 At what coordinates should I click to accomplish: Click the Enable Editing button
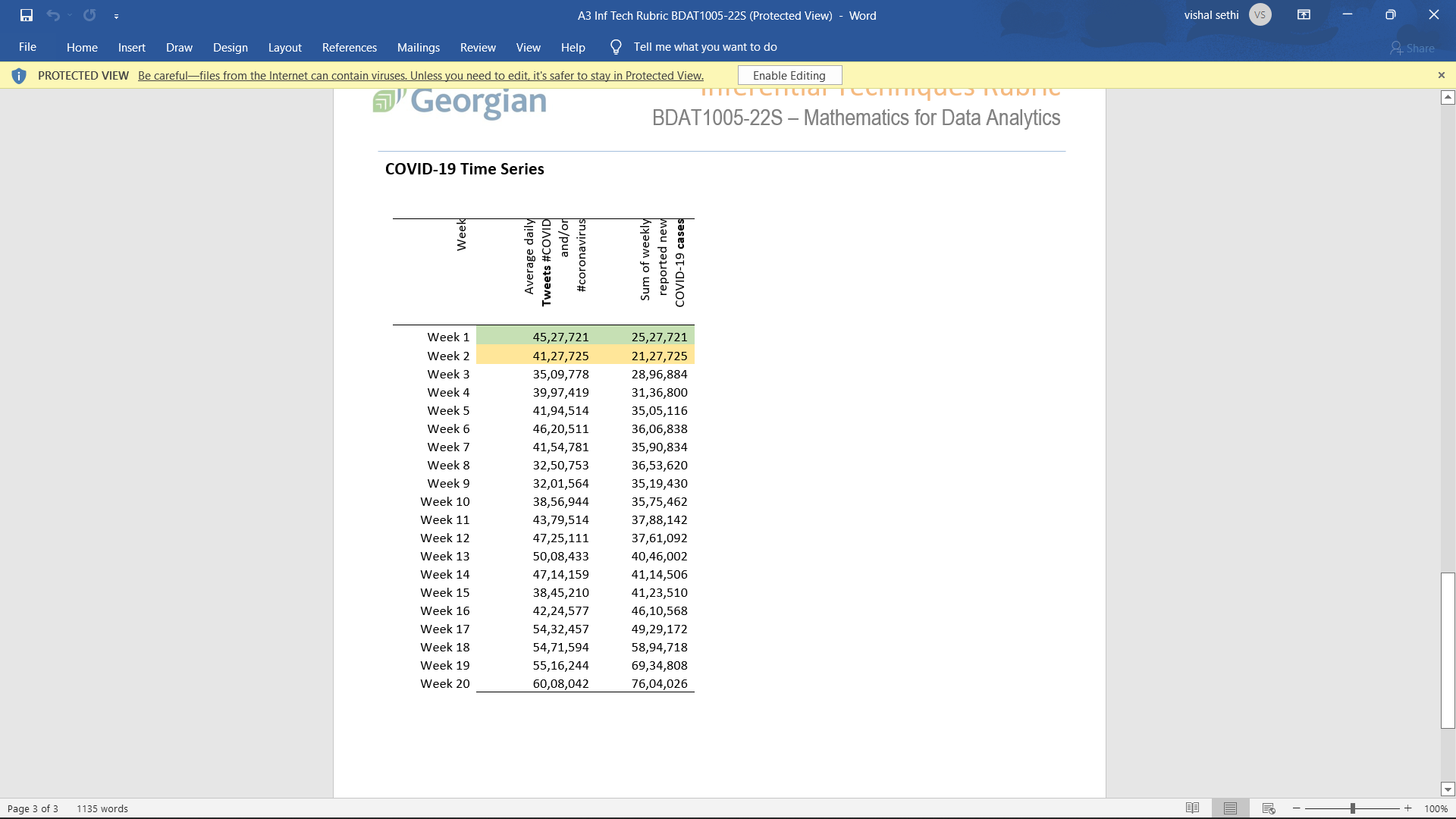point(789,75)
